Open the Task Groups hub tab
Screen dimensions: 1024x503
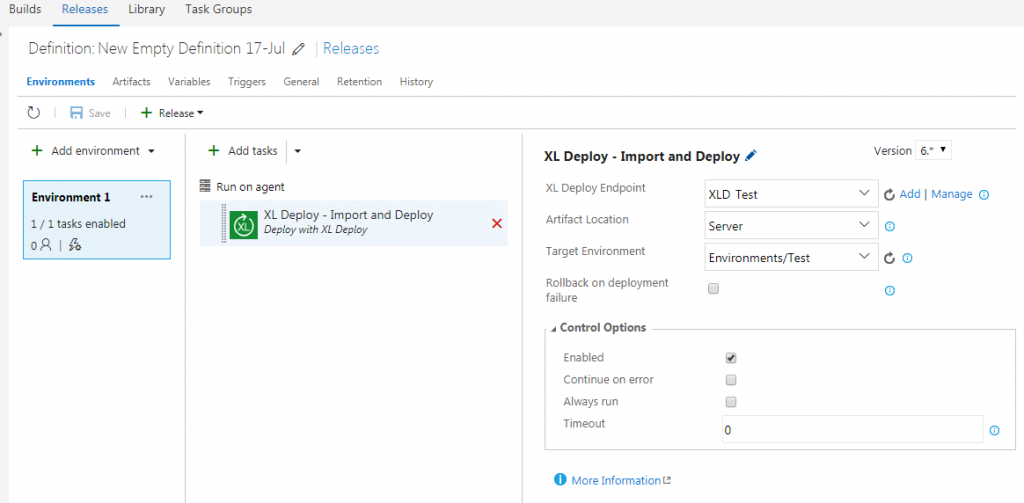pyautogui.click(x=218, y=9)
